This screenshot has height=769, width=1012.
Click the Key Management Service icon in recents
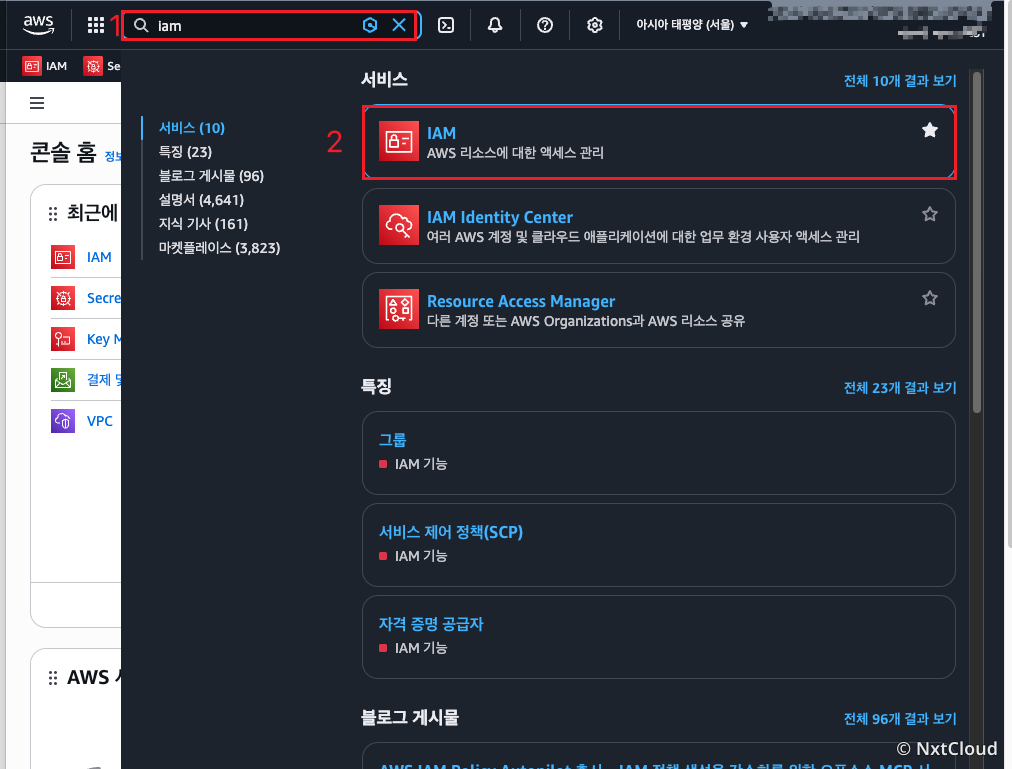pyautogui.click(x=63, y=339)
